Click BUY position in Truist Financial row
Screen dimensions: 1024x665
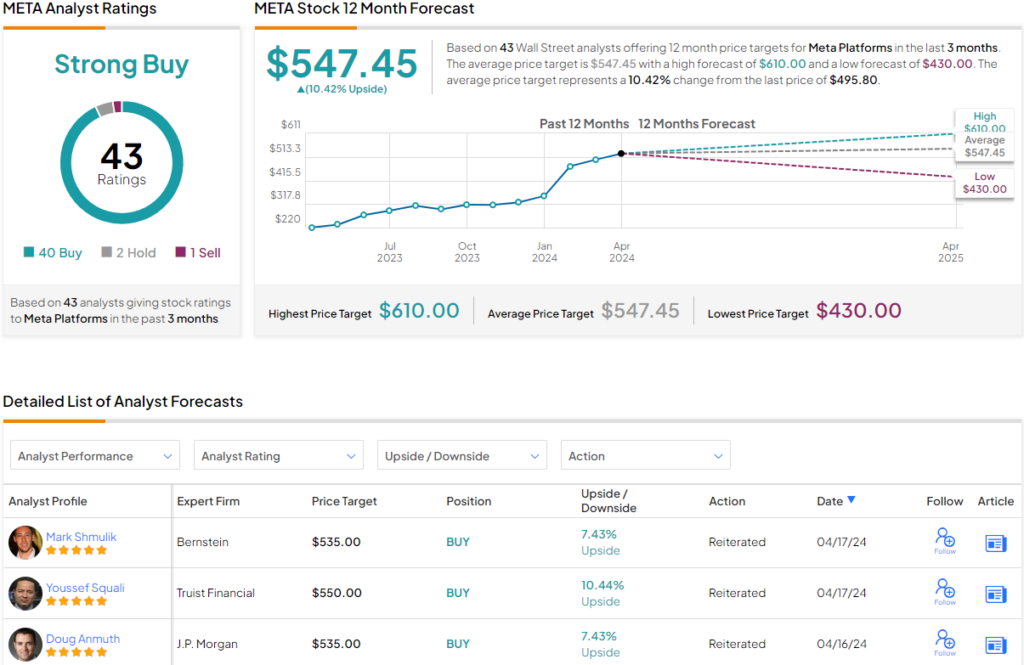pyautogui.click(x=458, y=592)
